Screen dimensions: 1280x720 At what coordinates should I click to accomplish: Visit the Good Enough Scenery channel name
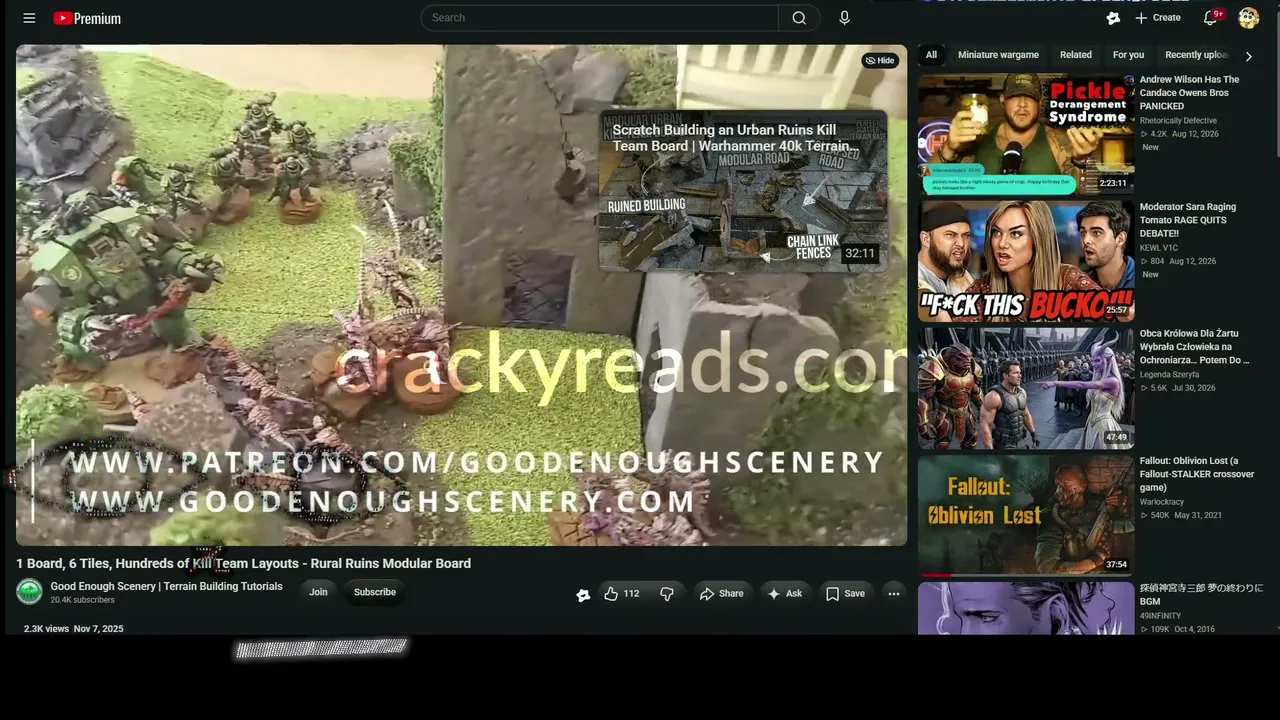167,587
